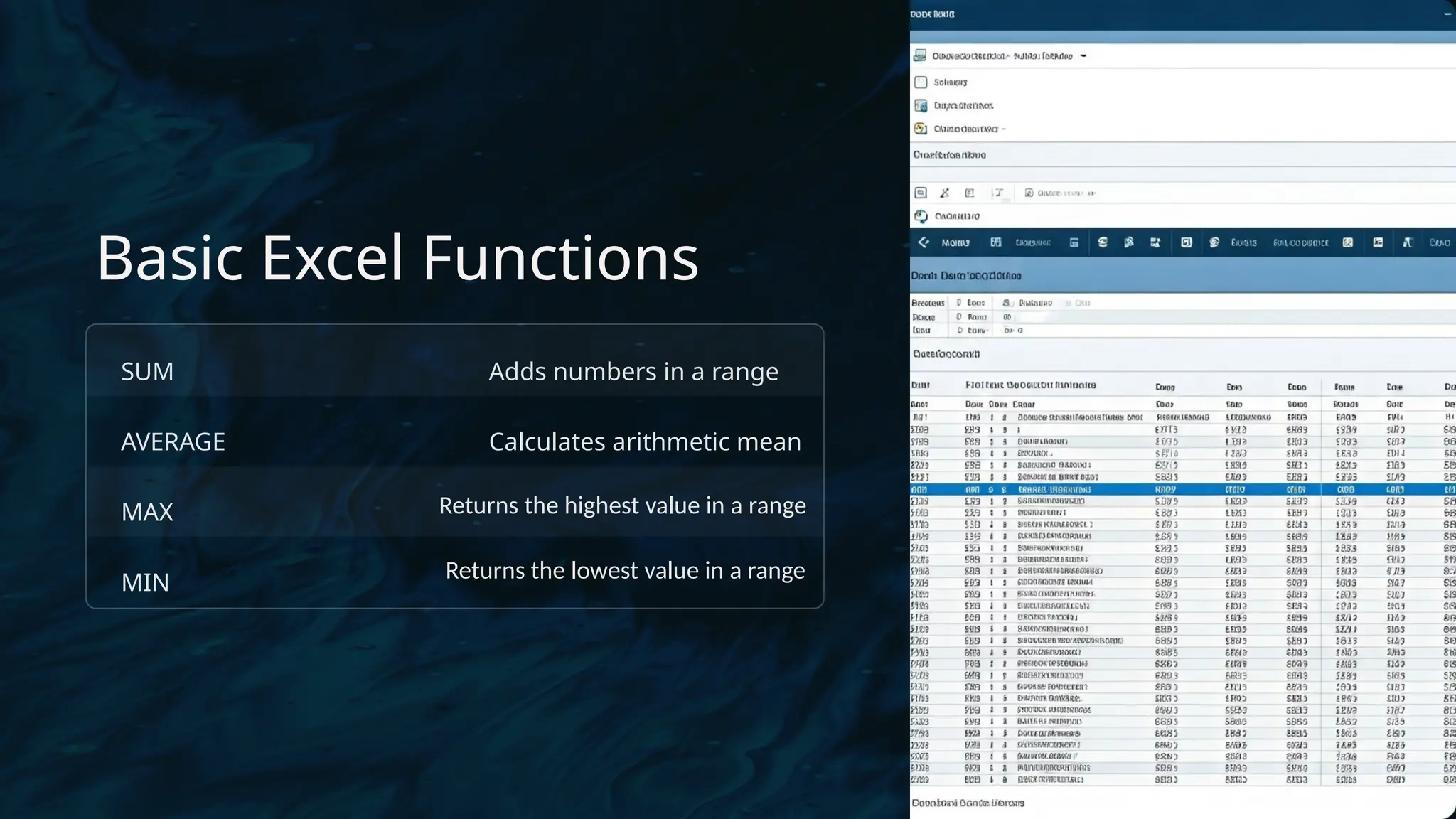
Task: Select the AVERAGE row in functions table
Action: [455, 441]
